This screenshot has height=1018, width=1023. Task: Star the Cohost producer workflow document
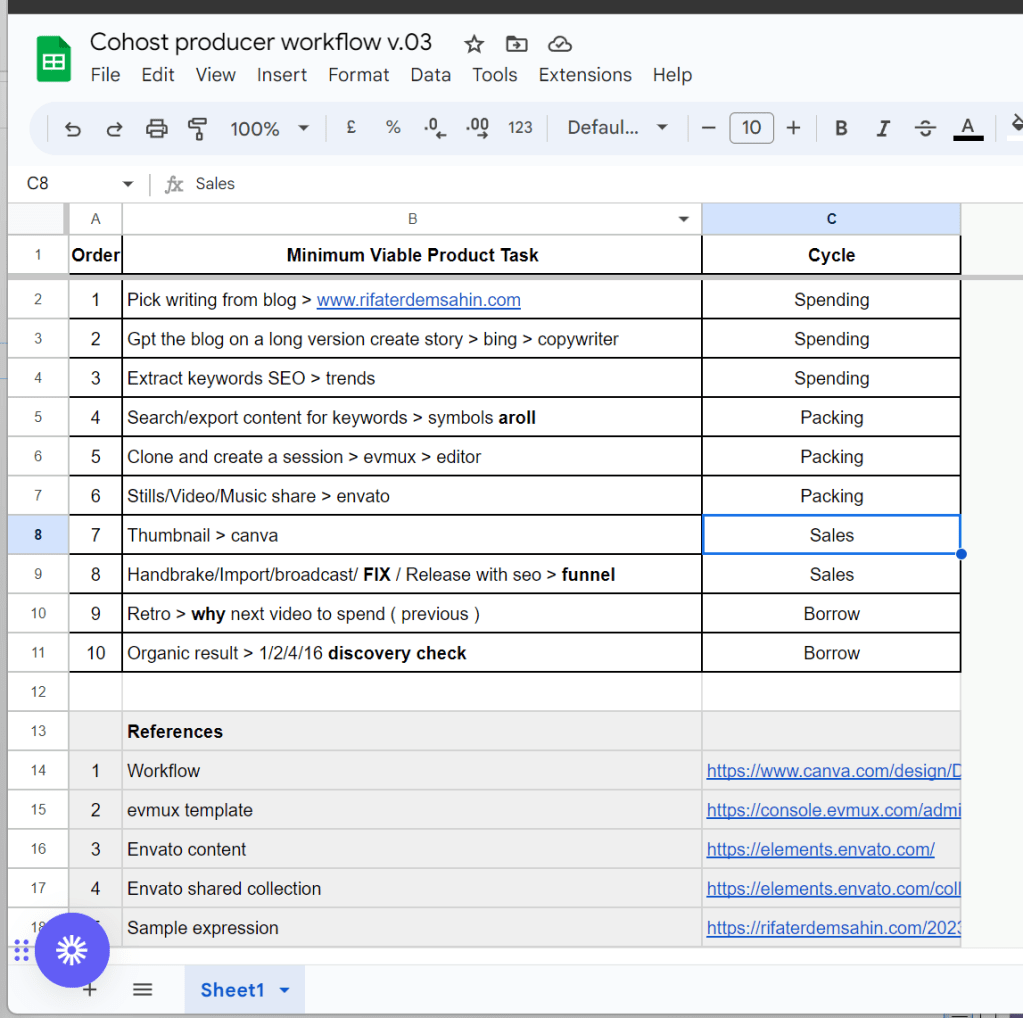474,44
